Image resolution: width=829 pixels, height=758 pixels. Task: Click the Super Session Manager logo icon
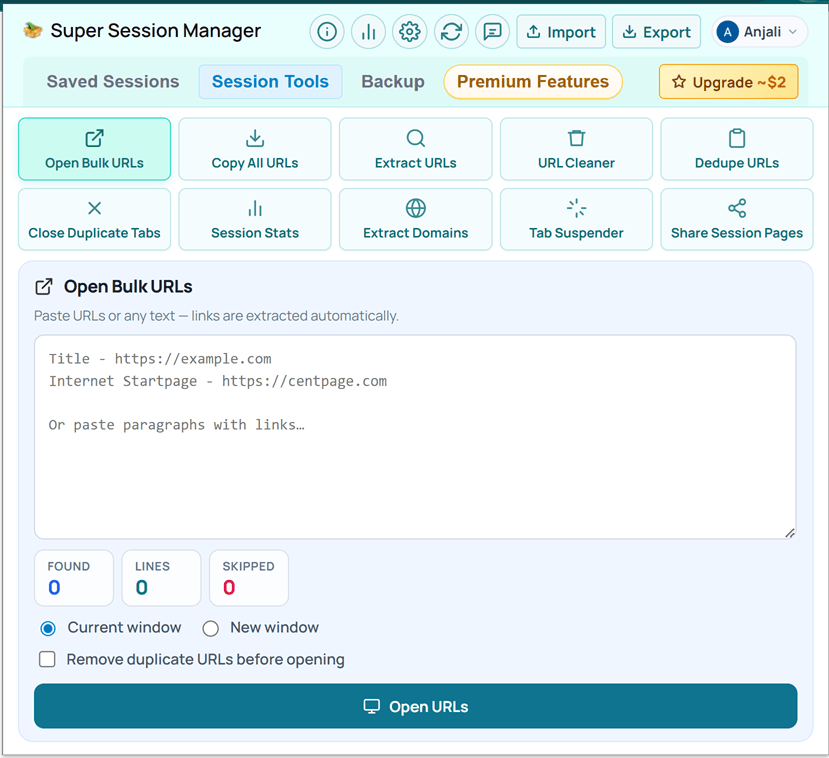click(32, 31)
